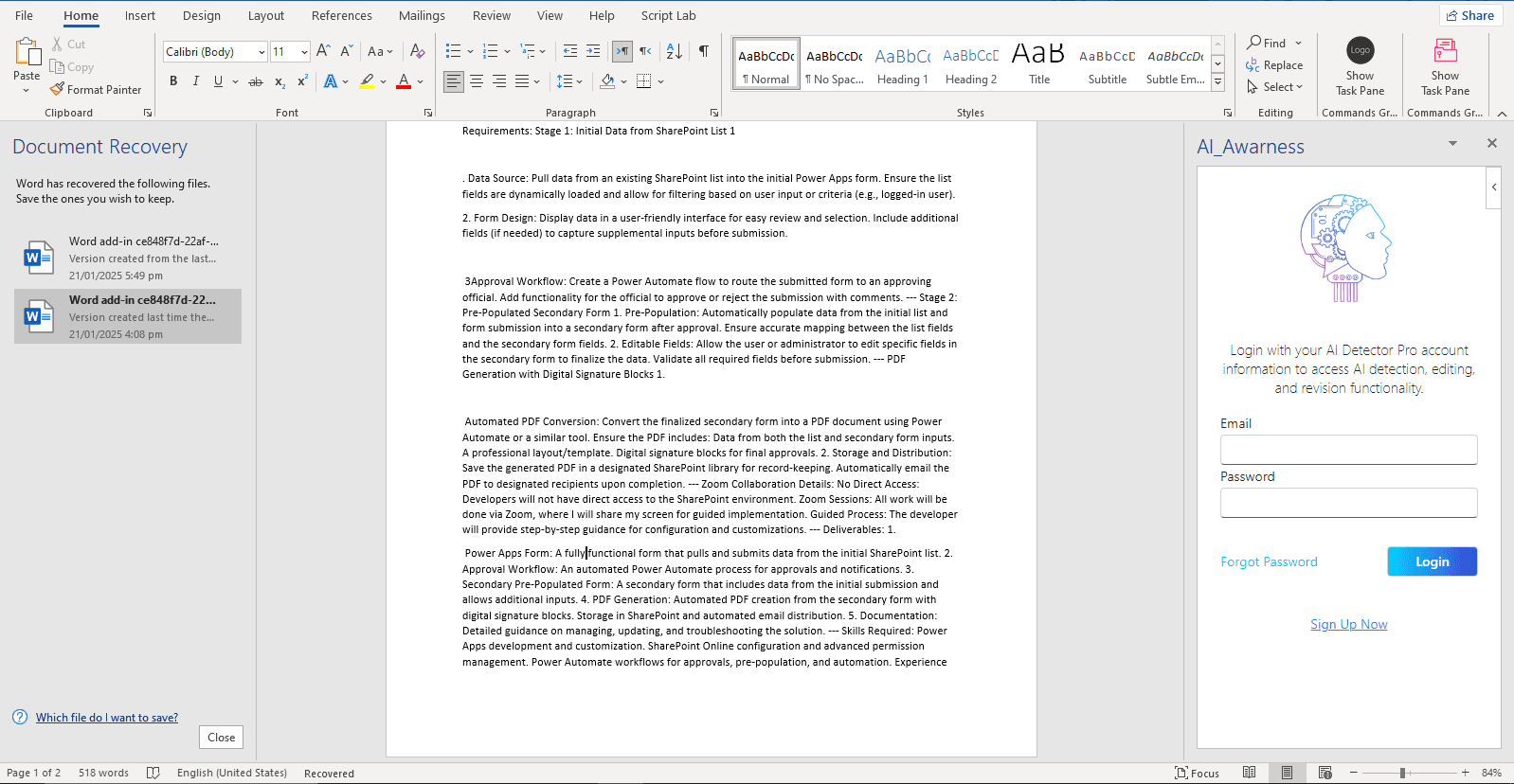Toggle show paragraph marks

704,51
